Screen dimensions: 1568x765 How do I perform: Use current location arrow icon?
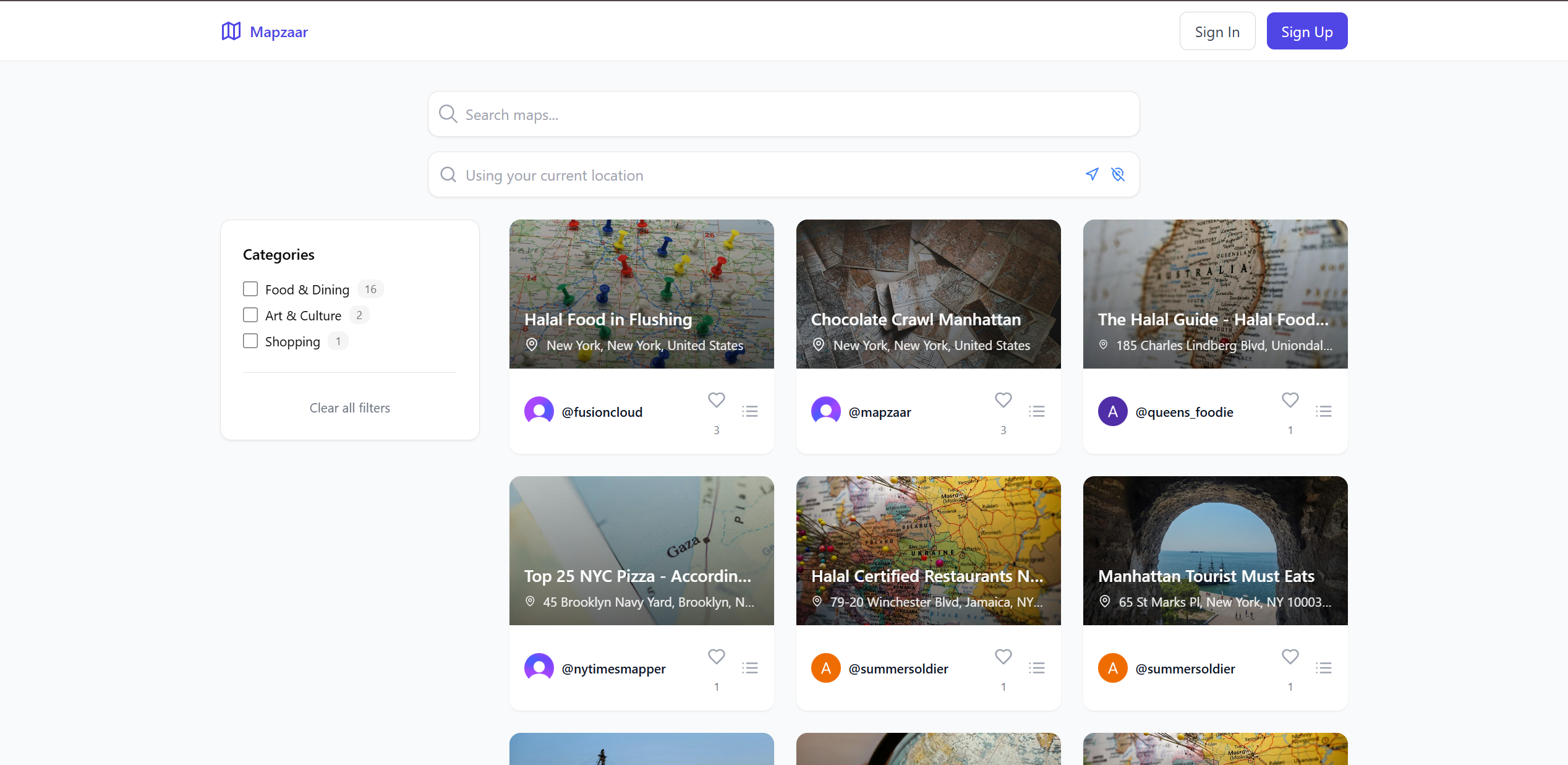coord(1092,174)
